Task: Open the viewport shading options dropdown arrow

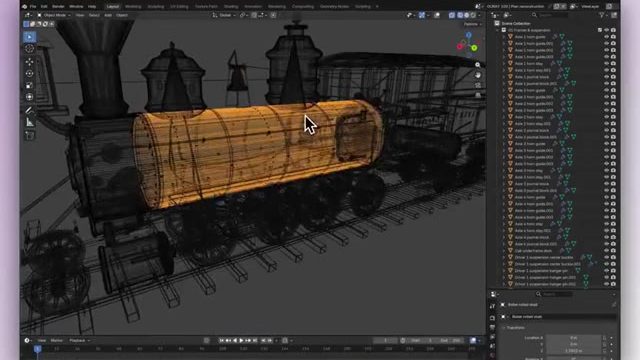Action: pyautogui.click(x=480, y=15)
